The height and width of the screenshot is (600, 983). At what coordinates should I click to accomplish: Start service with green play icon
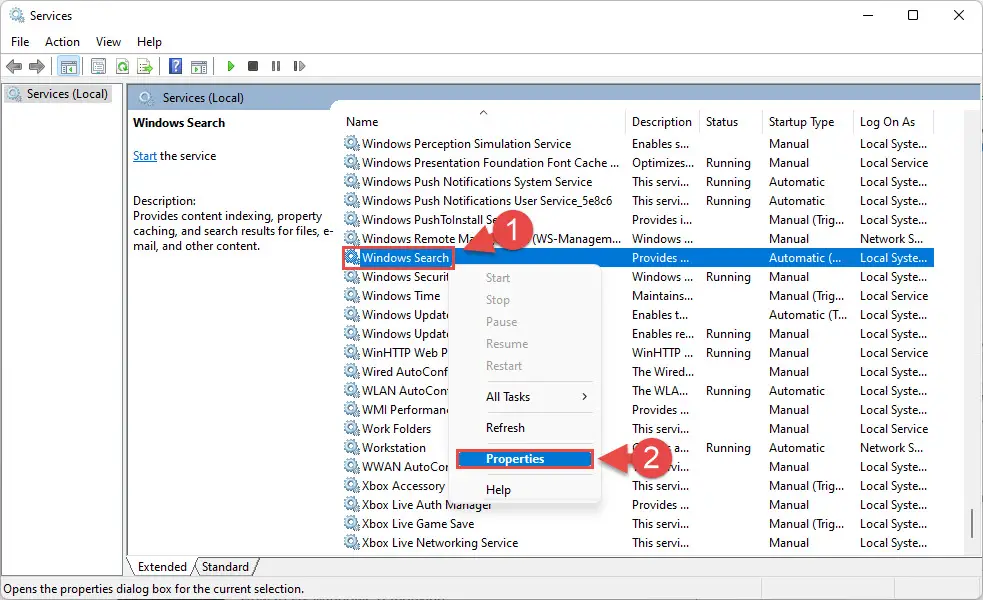pos(231,66)
